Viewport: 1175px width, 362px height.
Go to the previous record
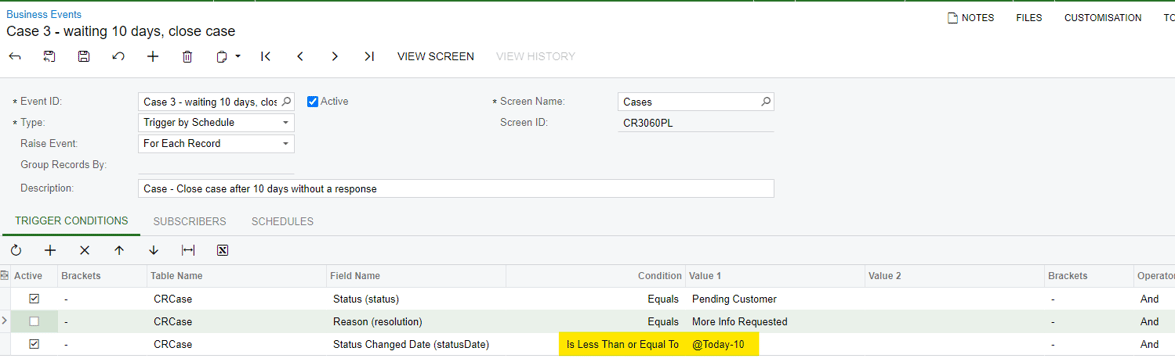[300, 56]
